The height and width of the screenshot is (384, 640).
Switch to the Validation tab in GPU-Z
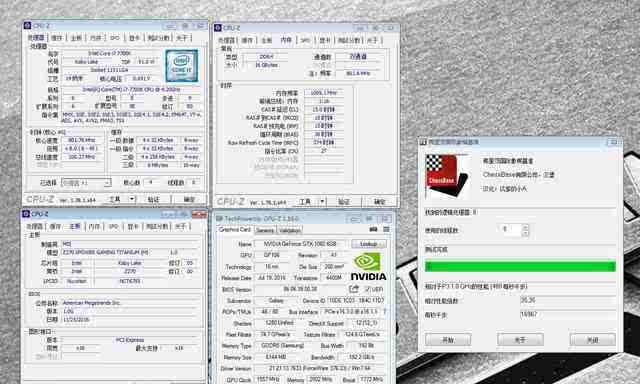(289, 231)
